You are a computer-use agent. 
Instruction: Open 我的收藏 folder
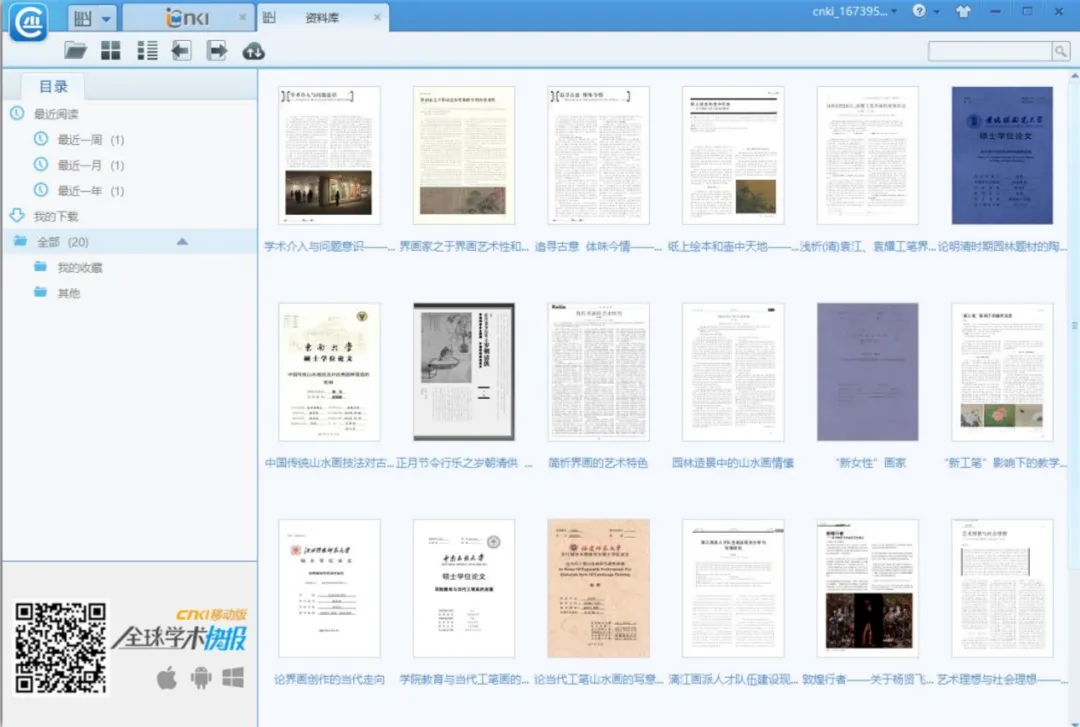79,268
